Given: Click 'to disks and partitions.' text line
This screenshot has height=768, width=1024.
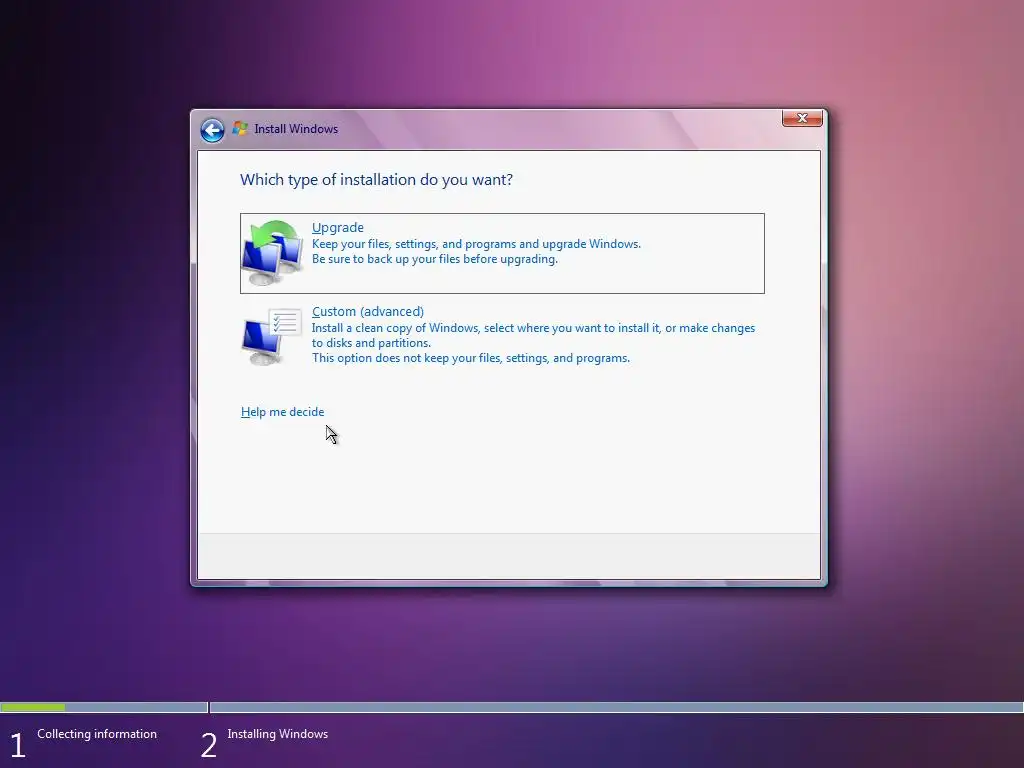Looking at the screenshot, I should [x=371, y=343].
